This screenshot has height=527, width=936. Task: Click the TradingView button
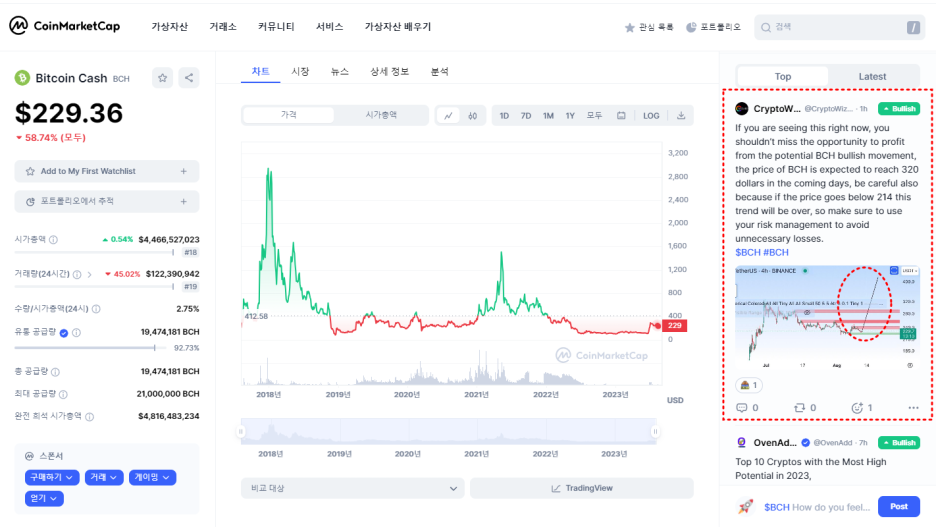[582, 488]
